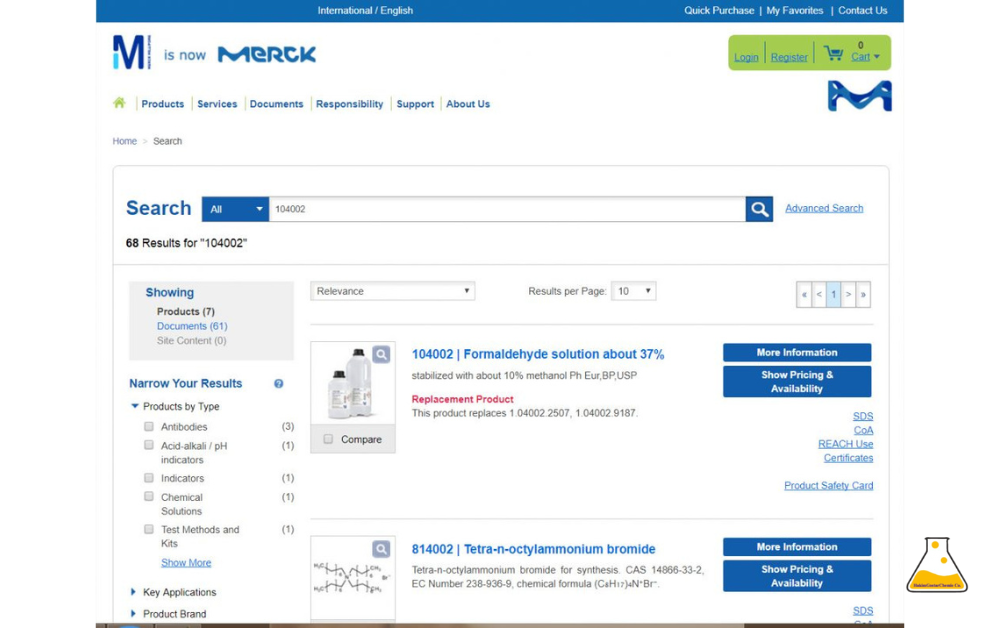The image size is (1000, 628).
Task: Open Contact Us in the top bar
Action: click(x=862, y=10)
